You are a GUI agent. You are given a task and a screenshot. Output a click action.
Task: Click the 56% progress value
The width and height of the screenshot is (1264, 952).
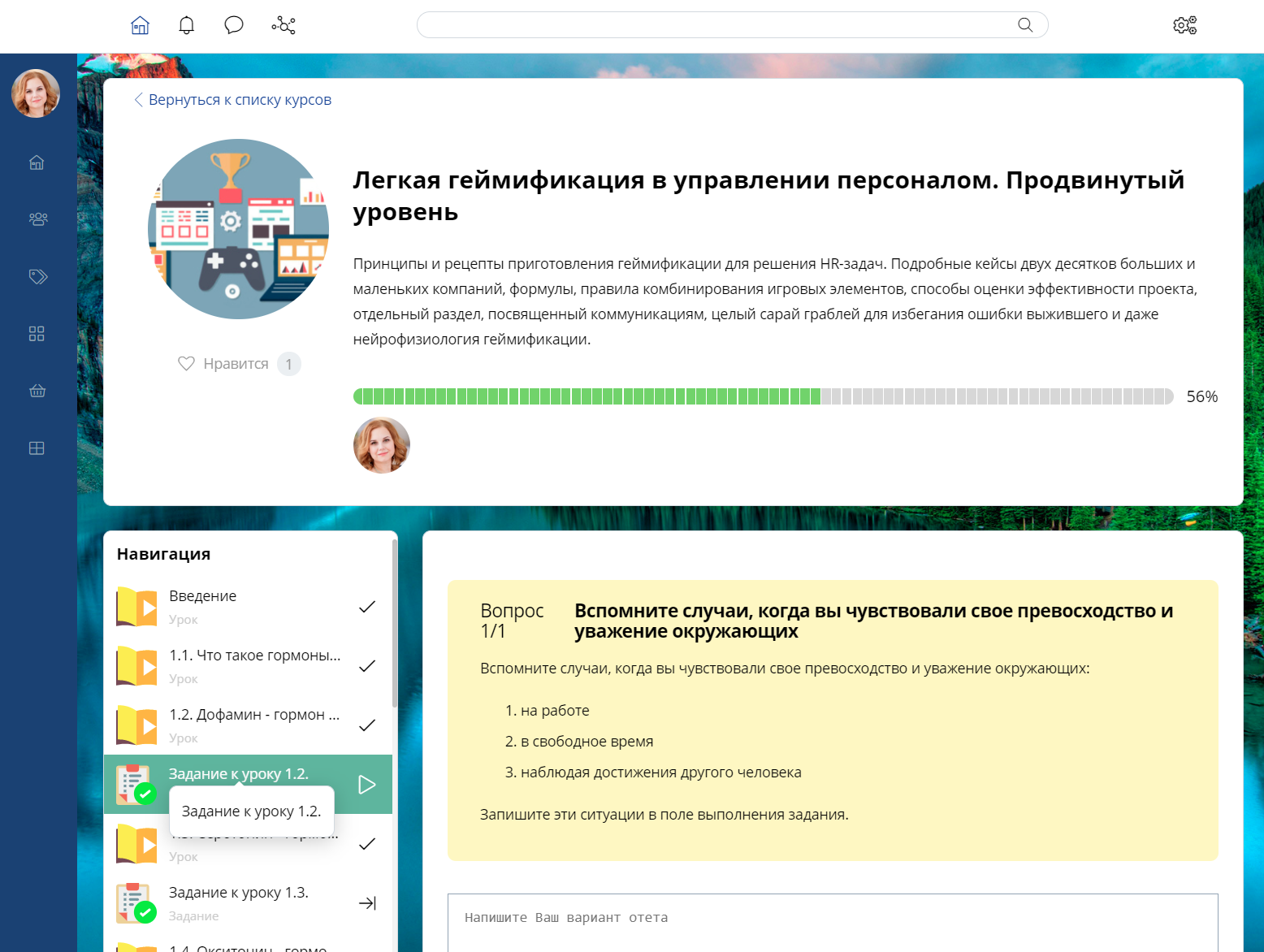[x=1202, y=396]
